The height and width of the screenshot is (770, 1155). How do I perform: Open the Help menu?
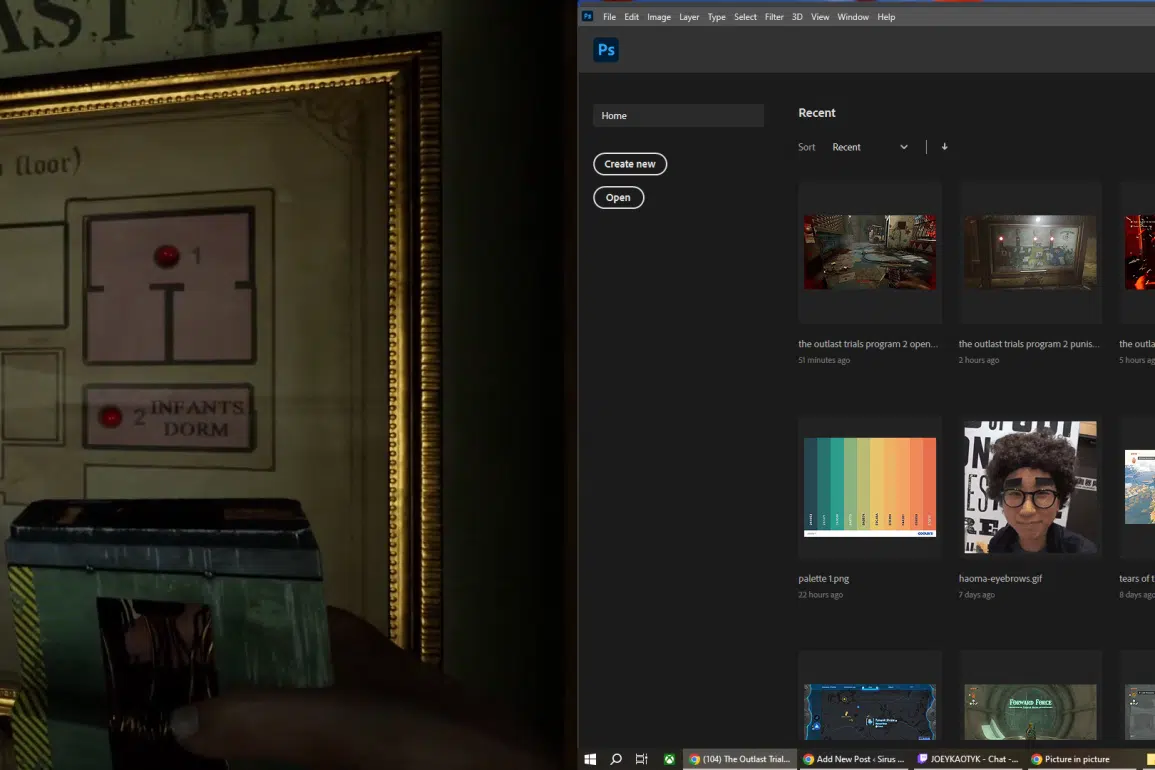[886, 17]
